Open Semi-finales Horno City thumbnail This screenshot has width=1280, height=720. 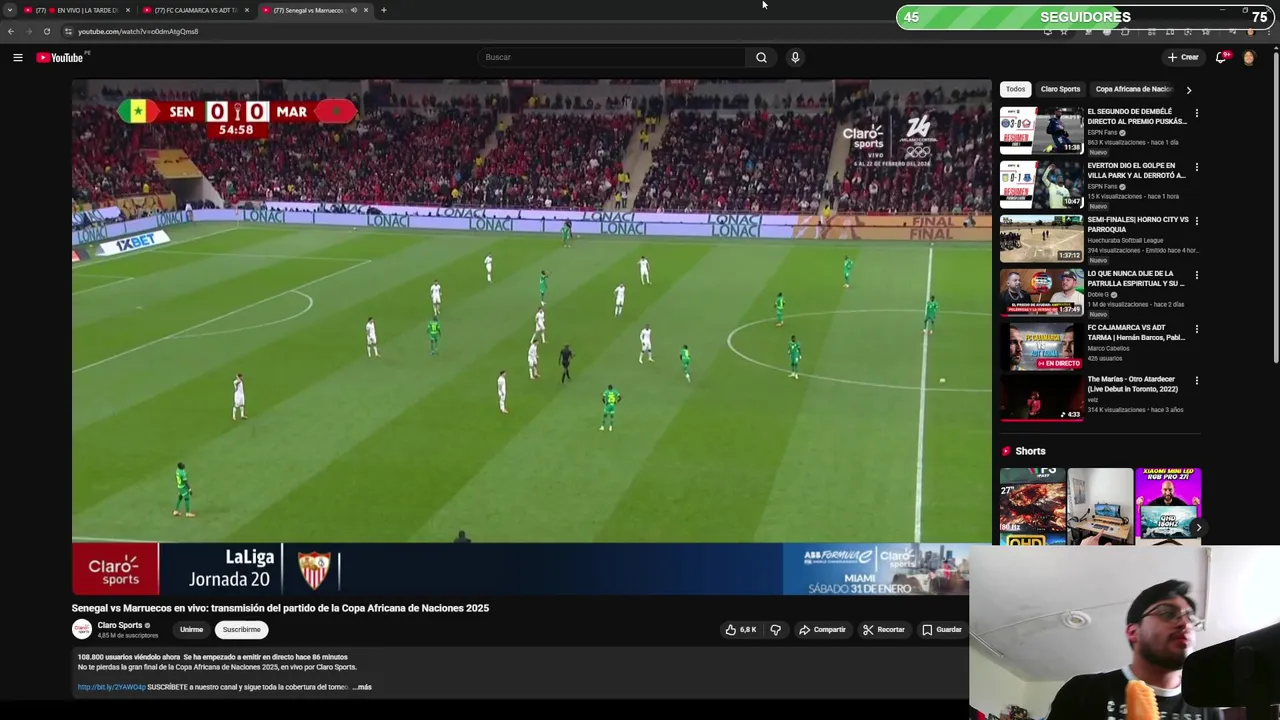[x=1041, y=238]
